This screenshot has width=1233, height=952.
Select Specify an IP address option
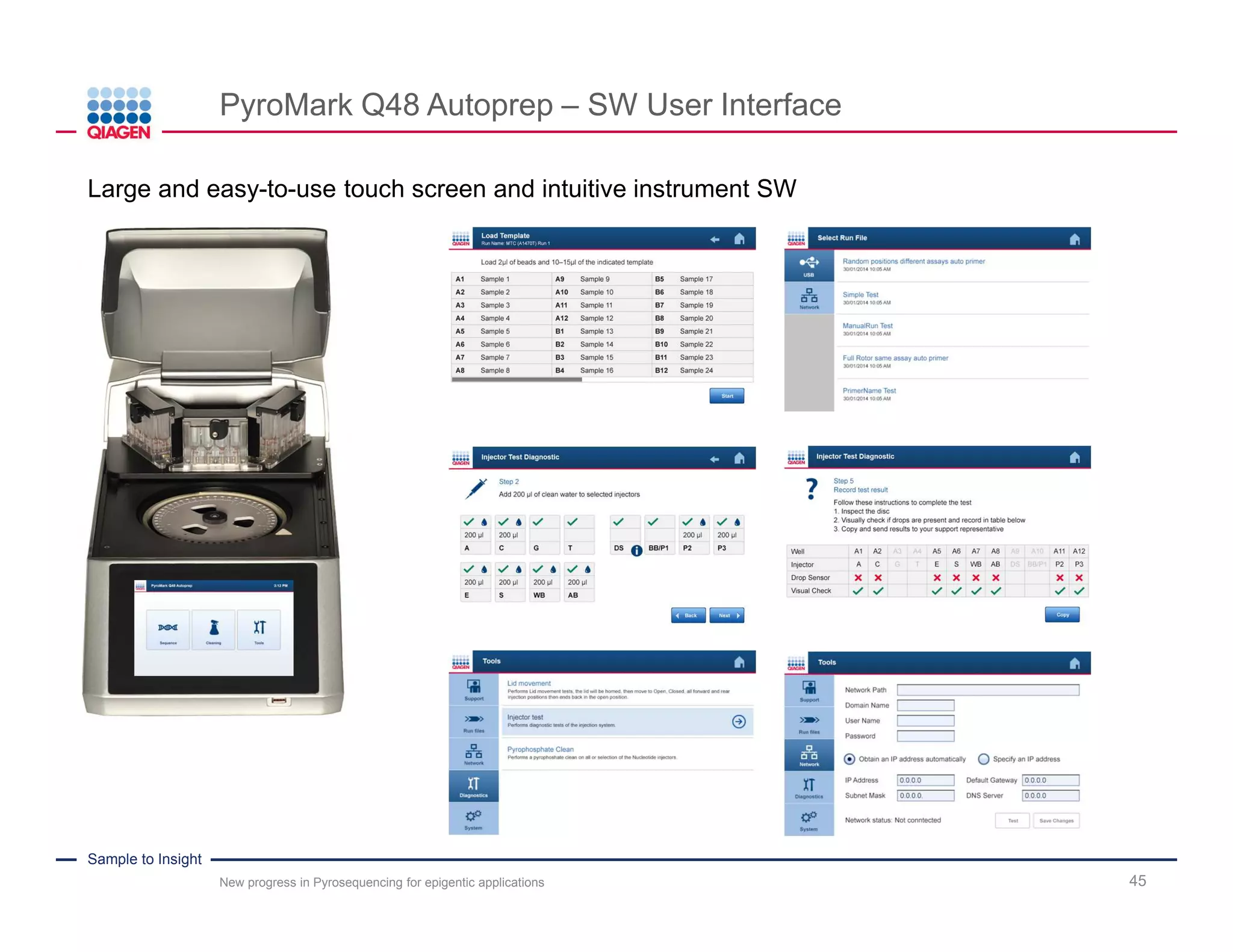984,759
